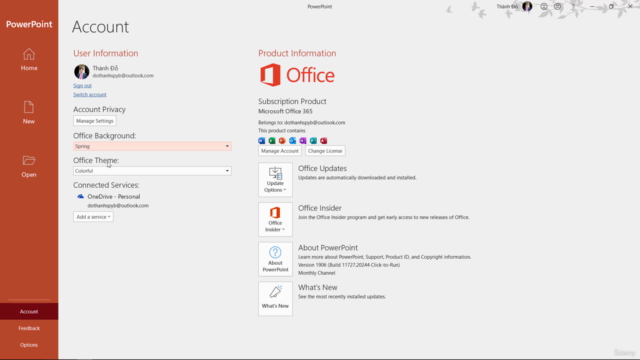The width and height of the screenshot is (640, 360).
Task: Select the Account sidebar entry
Action: (29, 311)
